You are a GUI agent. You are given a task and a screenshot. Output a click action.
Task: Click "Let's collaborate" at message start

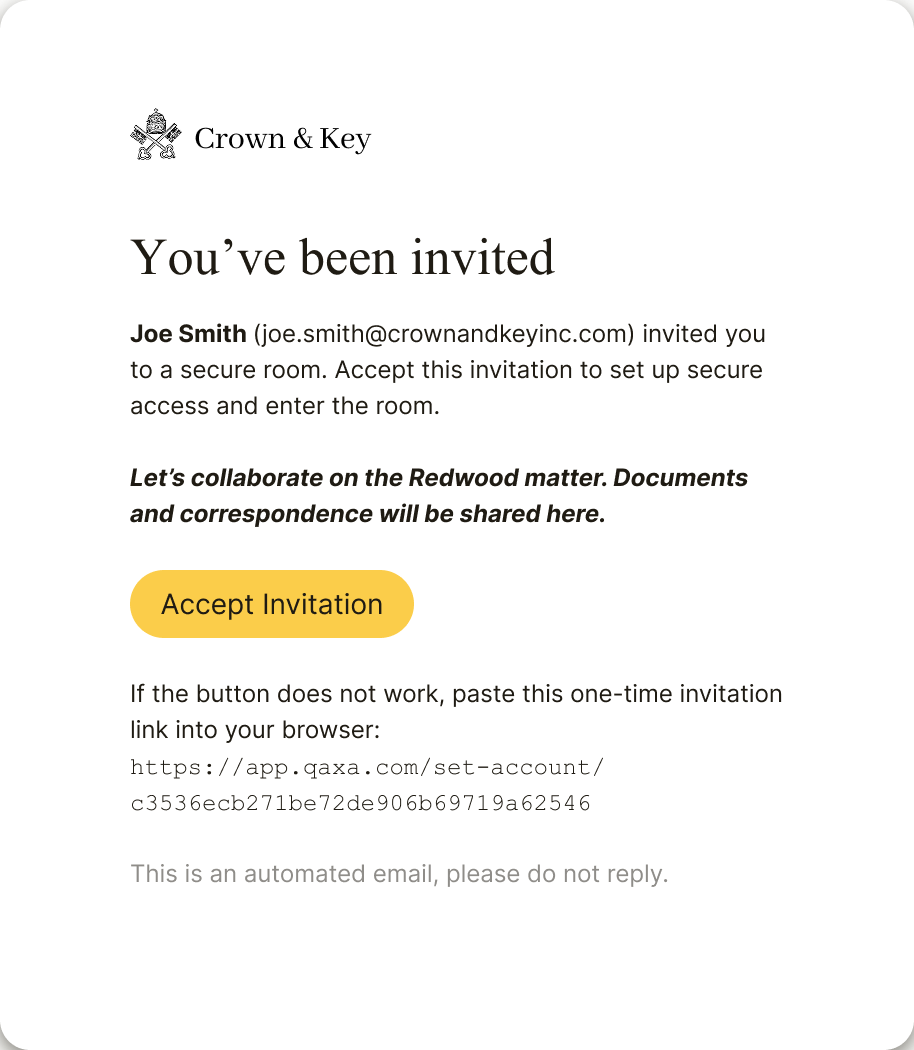click(x=226, y=477)
